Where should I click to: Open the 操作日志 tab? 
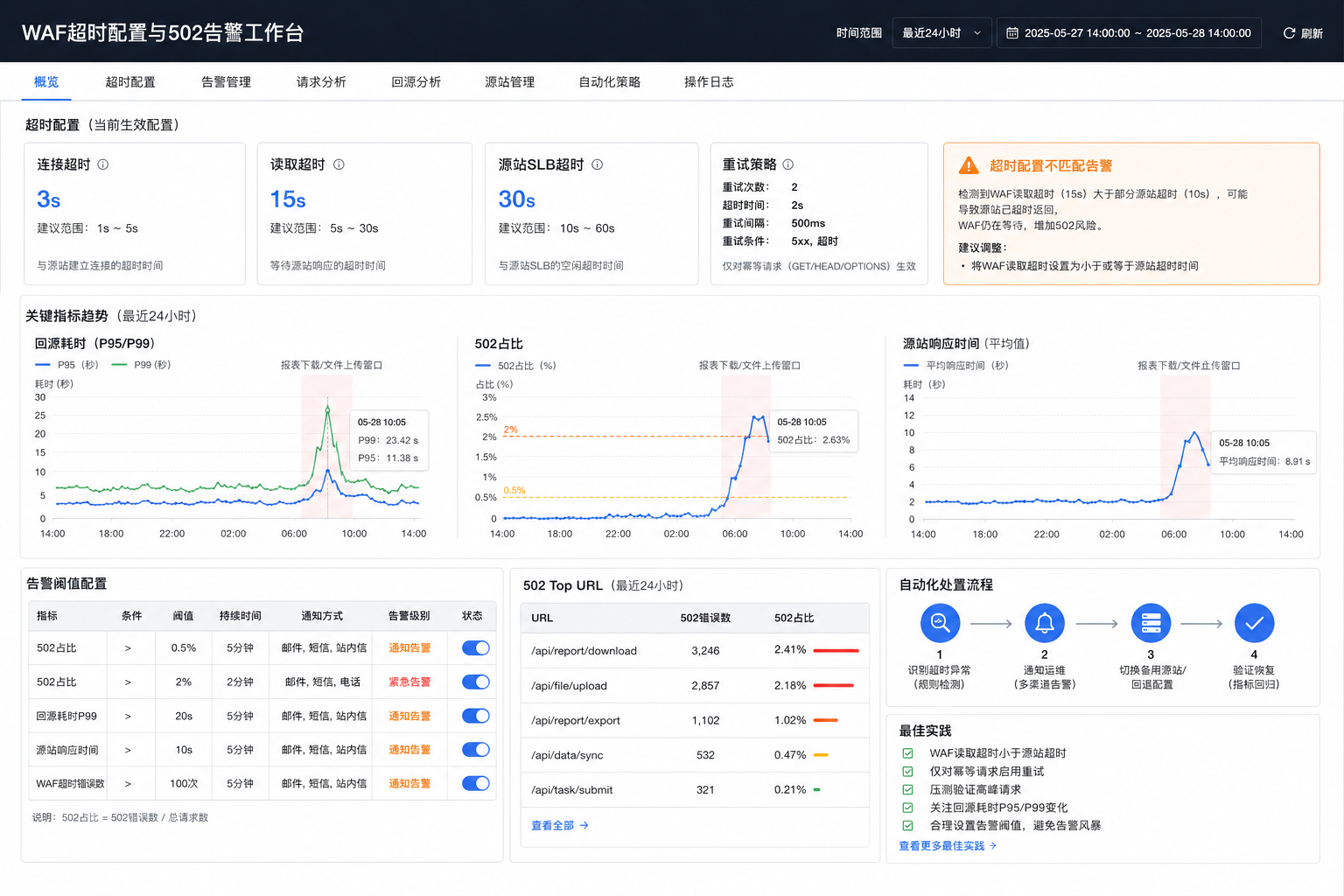[709, 81]
